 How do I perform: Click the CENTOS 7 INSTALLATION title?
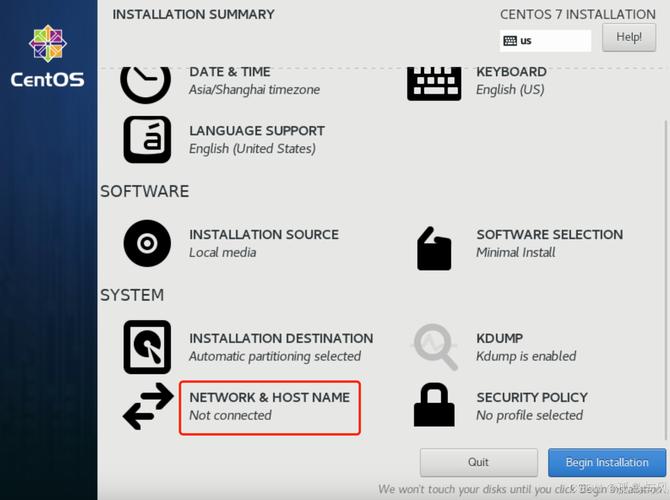coord(578,15)
